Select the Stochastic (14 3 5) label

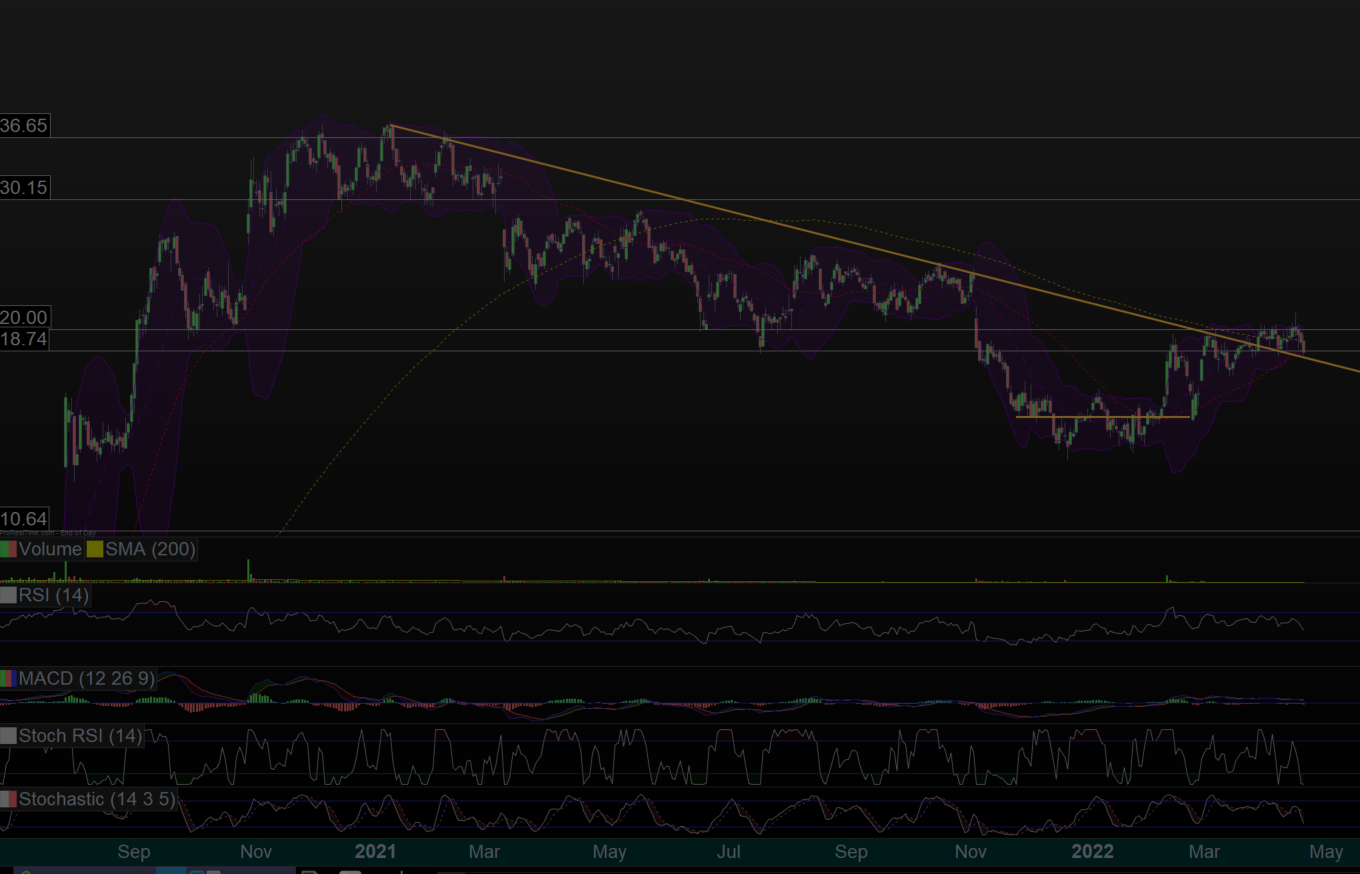[96, 799]
